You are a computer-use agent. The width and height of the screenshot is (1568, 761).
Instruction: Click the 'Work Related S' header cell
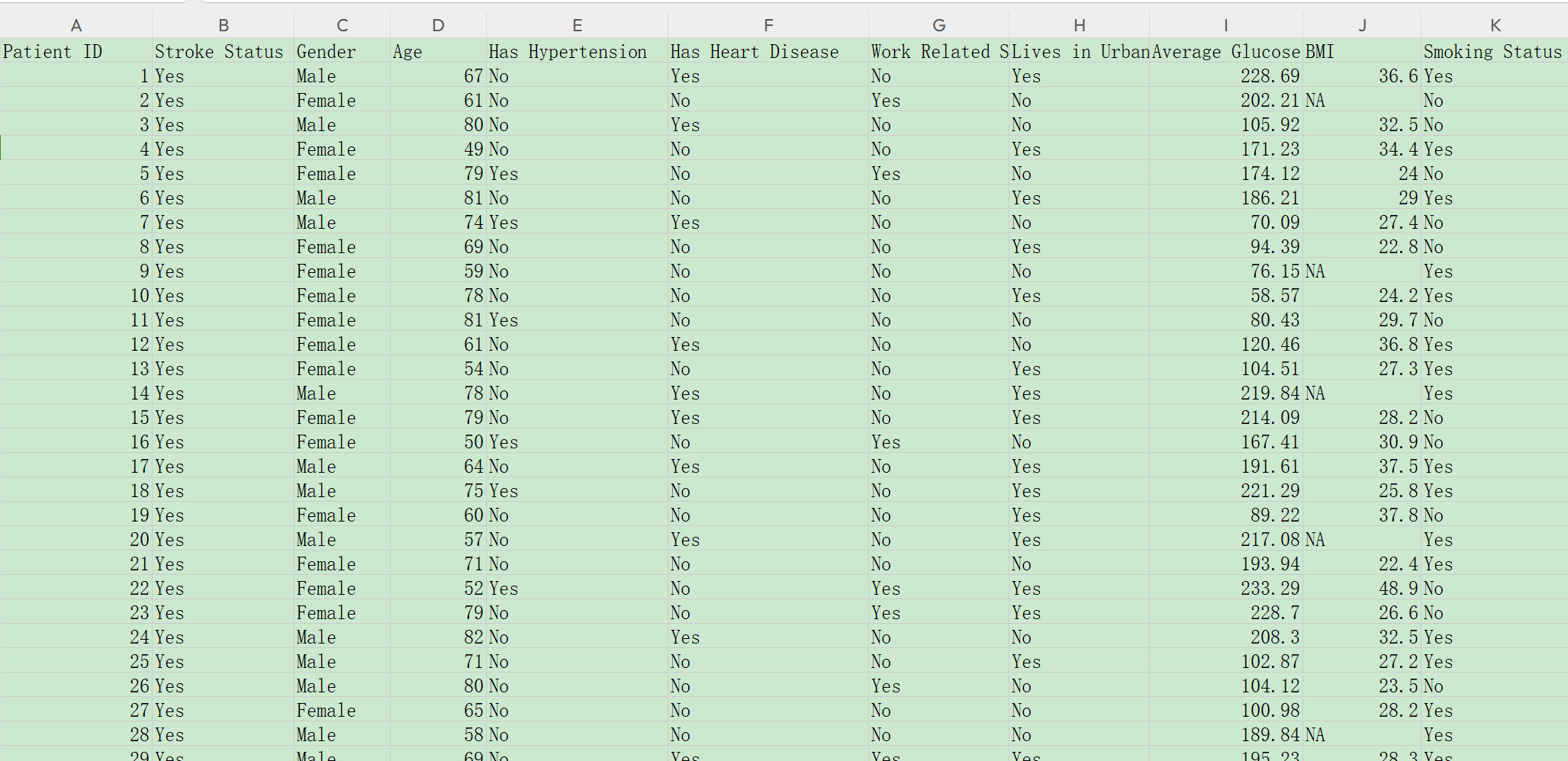pos(939,51)
